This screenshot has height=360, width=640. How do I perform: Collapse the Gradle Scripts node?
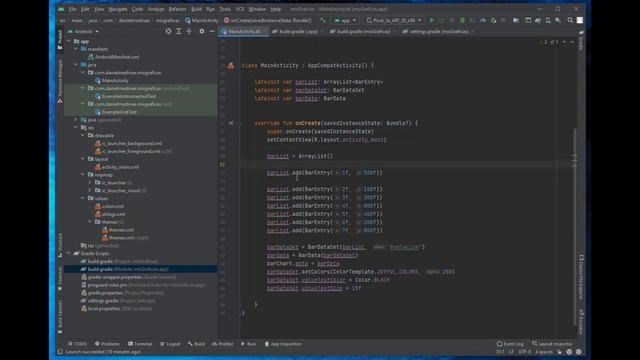pos(69,253)
